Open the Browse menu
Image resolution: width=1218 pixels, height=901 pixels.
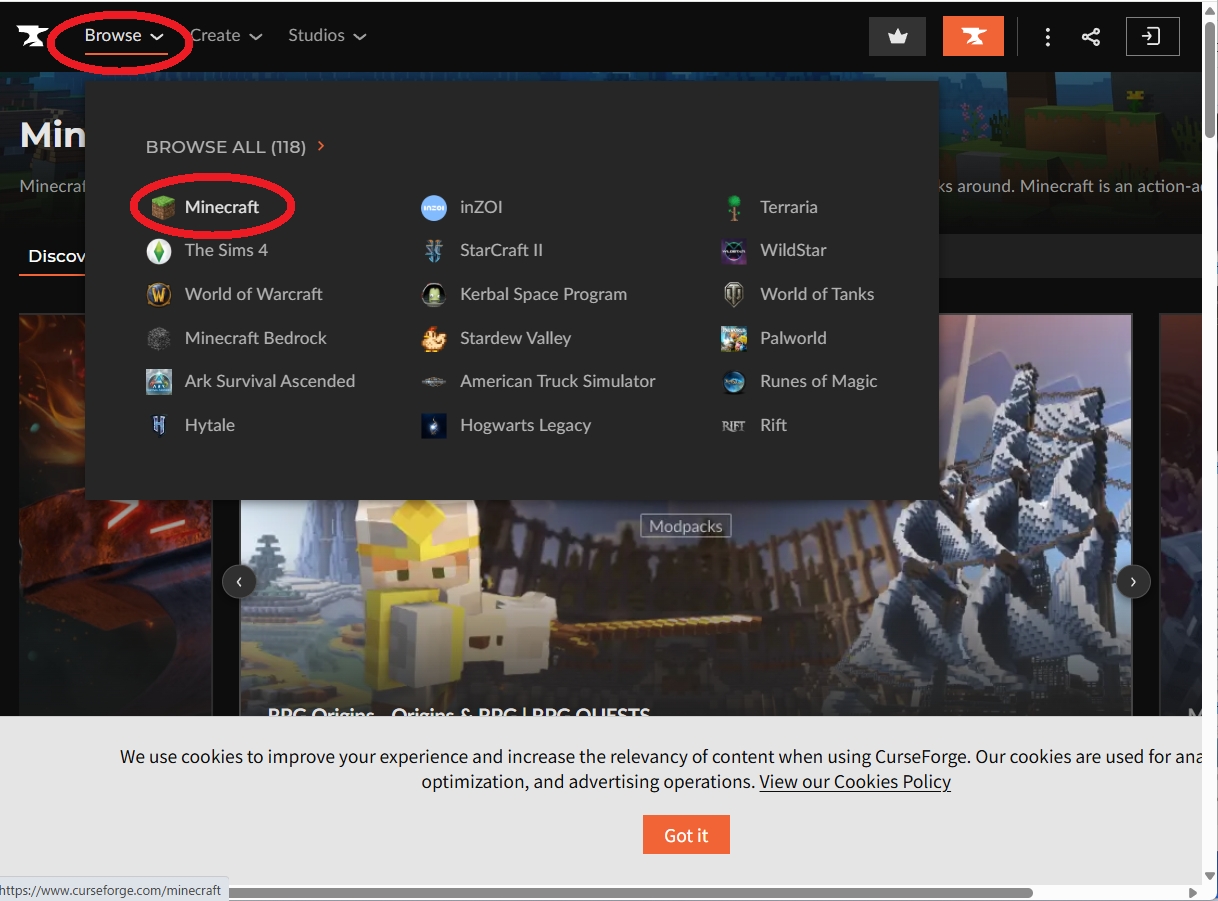113,35
